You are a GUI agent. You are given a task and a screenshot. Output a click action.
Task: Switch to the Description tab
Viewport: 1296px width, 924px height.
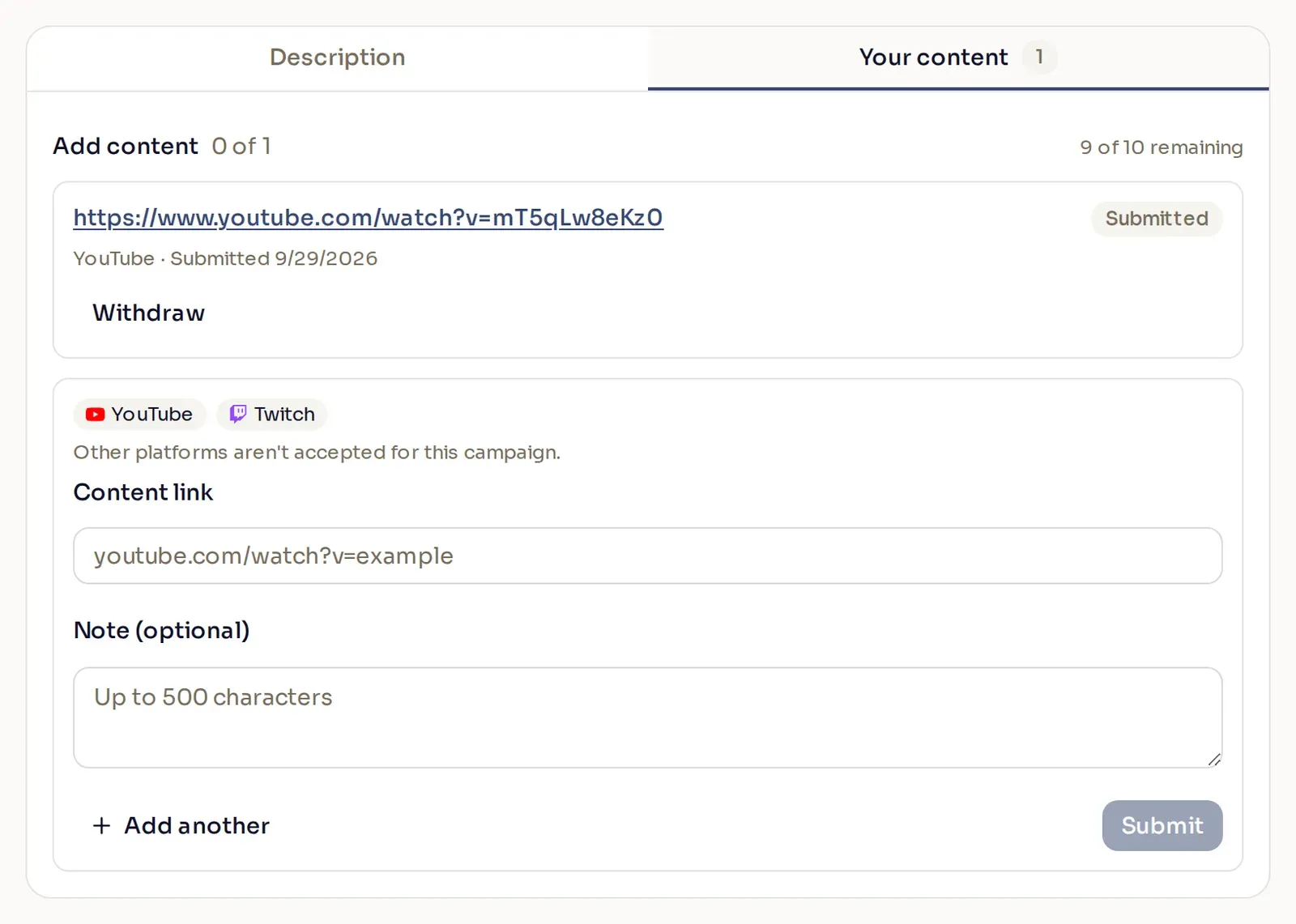pos(337,57)
